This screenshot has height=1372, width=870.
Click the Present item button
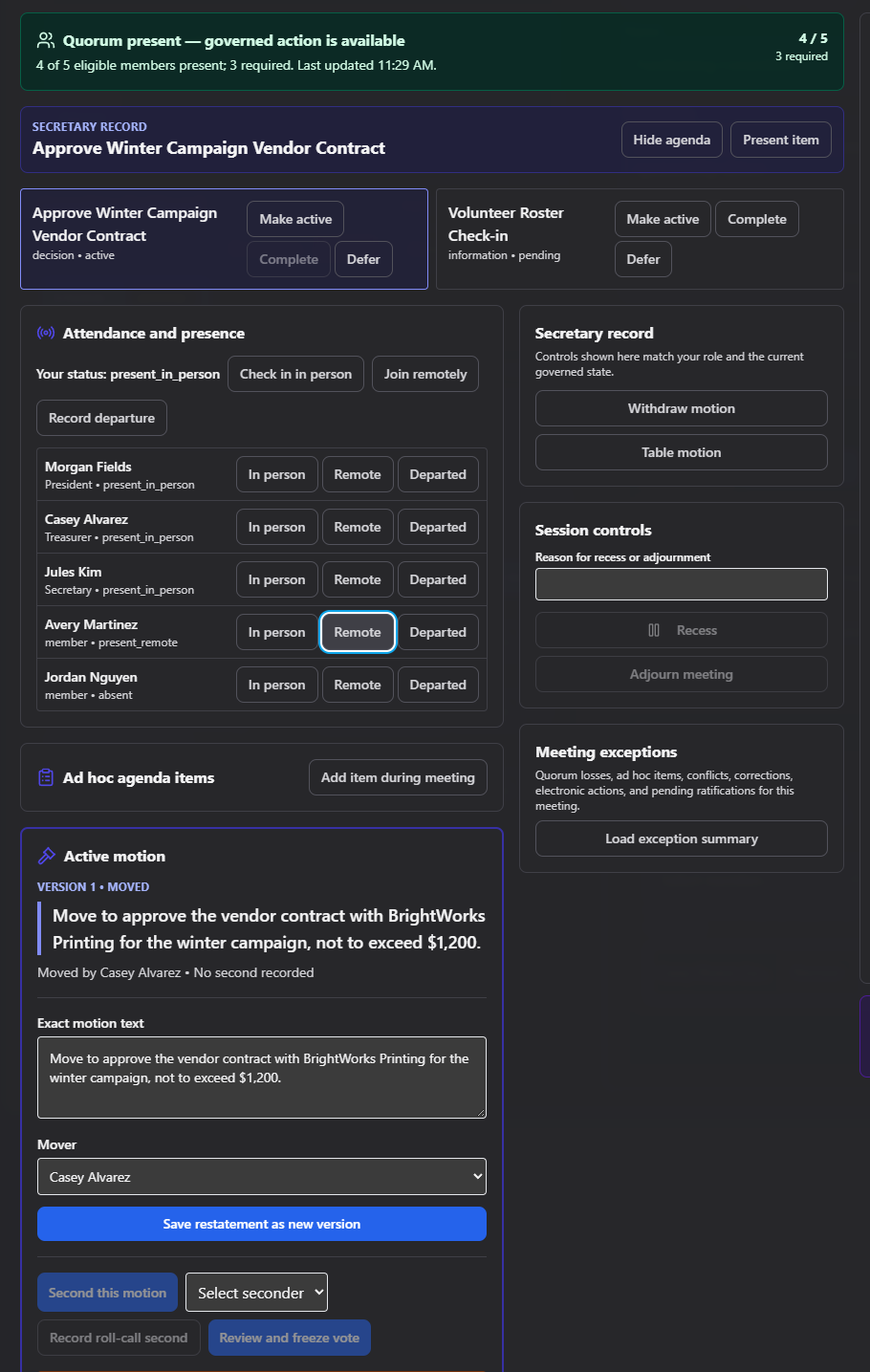point(781,140)
